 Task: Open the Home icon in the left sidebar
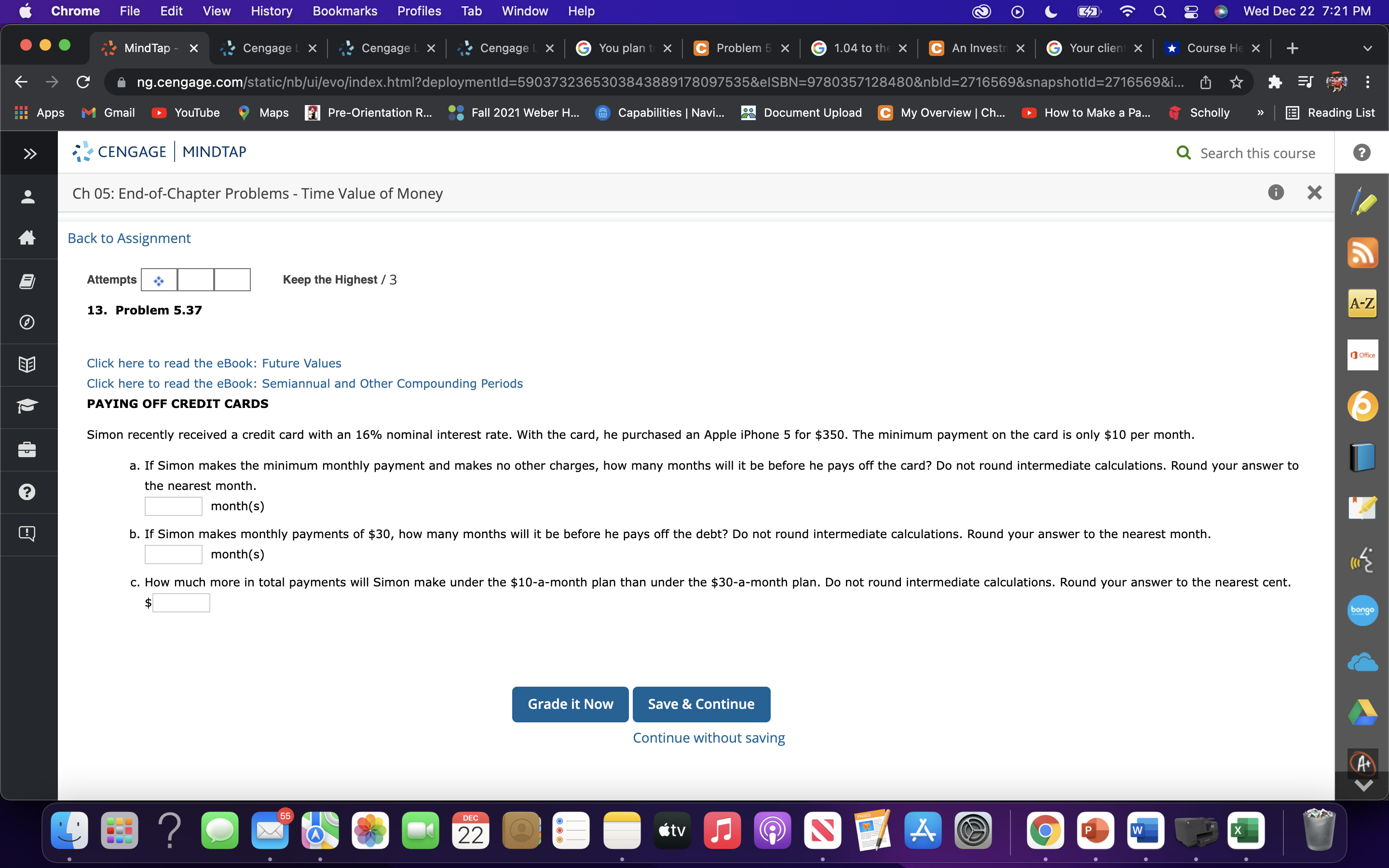(27, 238)
